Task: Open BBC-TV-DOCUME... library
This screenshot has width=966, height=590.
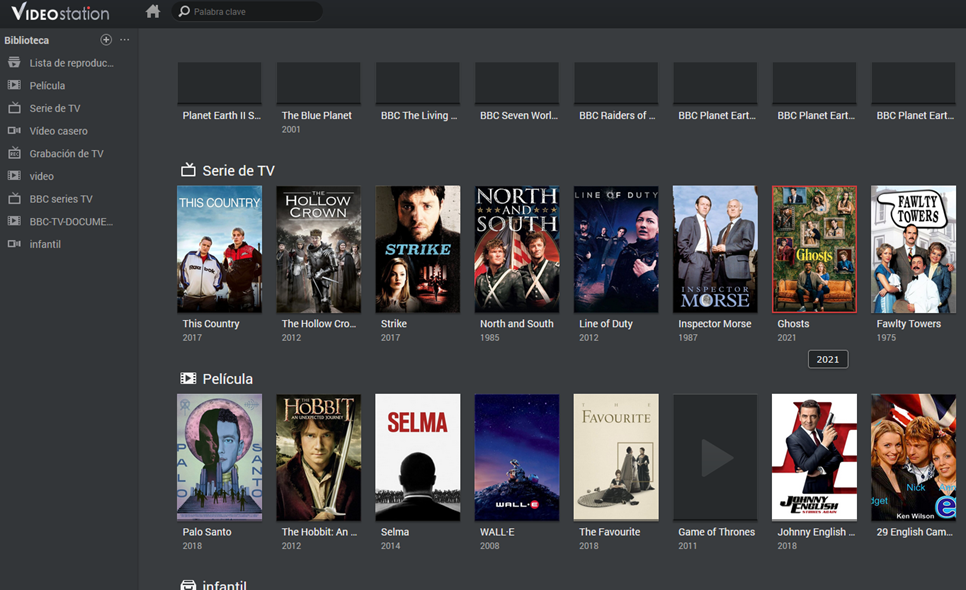Action: click(x=69, y=221)
